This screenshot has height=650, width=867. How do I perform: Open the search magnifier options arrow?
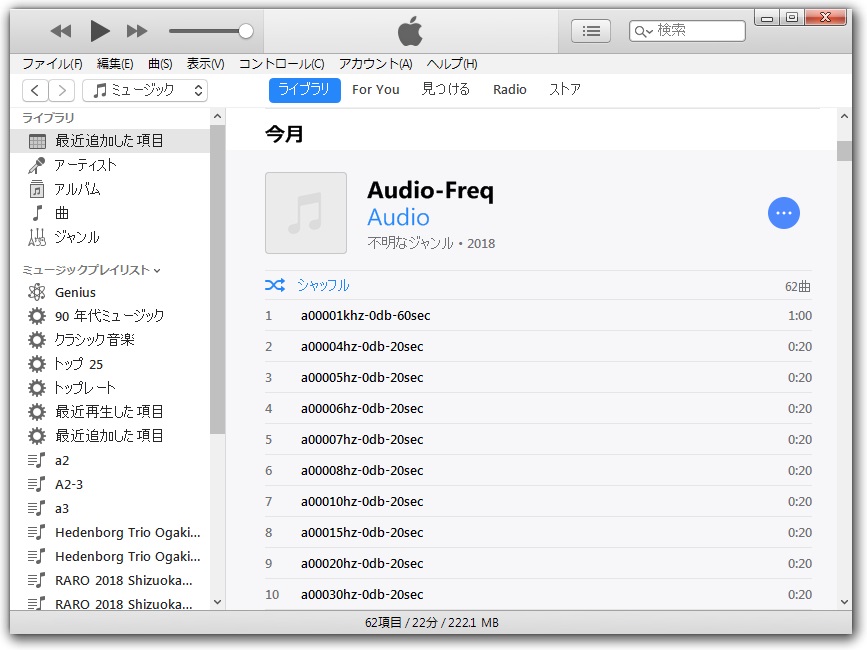644,32
